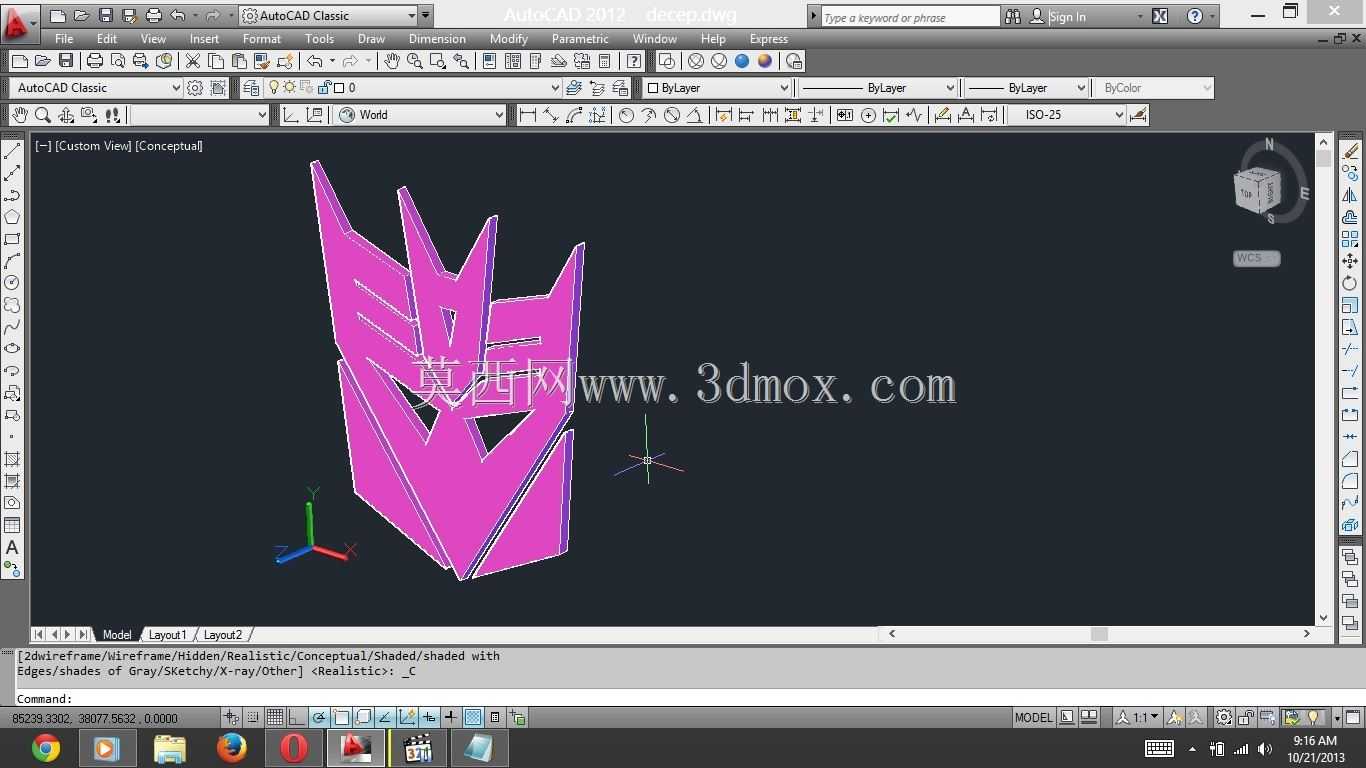Click the Workspace Settings gear icon
Image resolution: width=1366 pixels, height=768 pixels.
(195, 88)
